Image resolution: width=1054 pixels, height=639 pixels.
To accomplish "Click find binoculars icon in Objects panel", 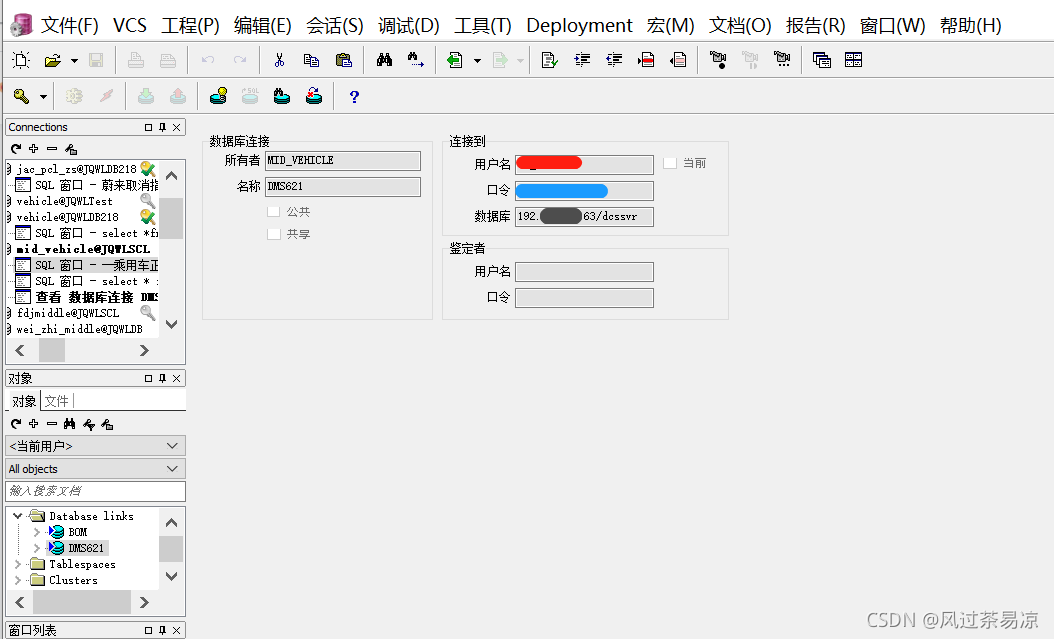I will [x=70, y=424].
